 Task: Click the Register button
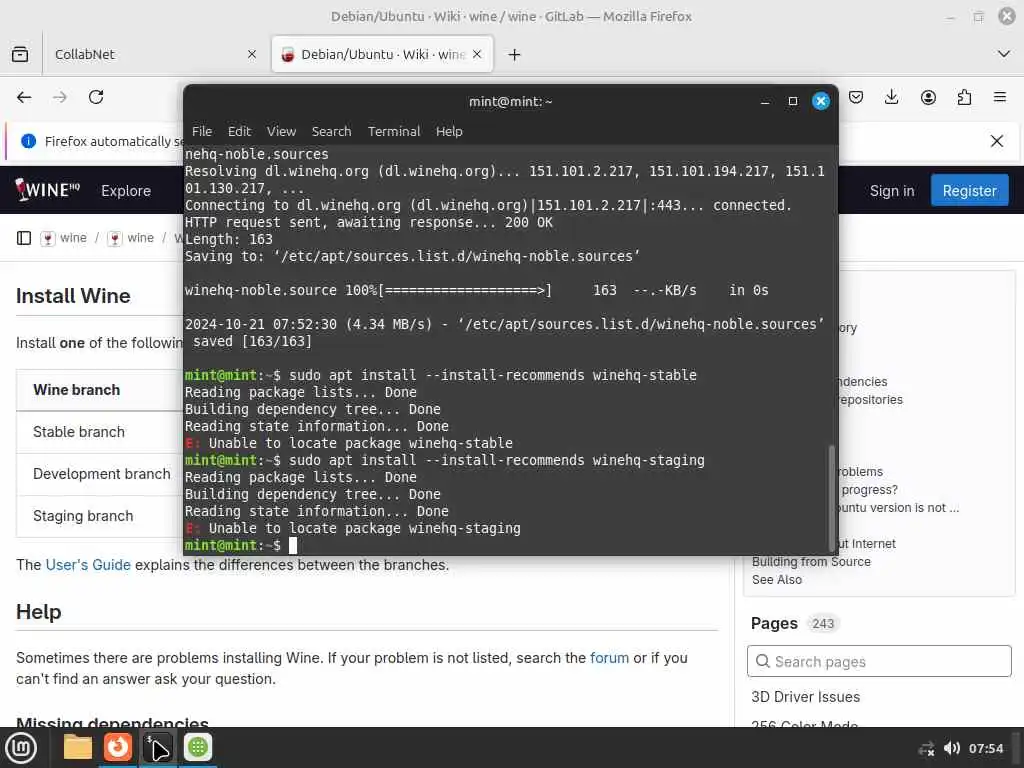[969, 191]
